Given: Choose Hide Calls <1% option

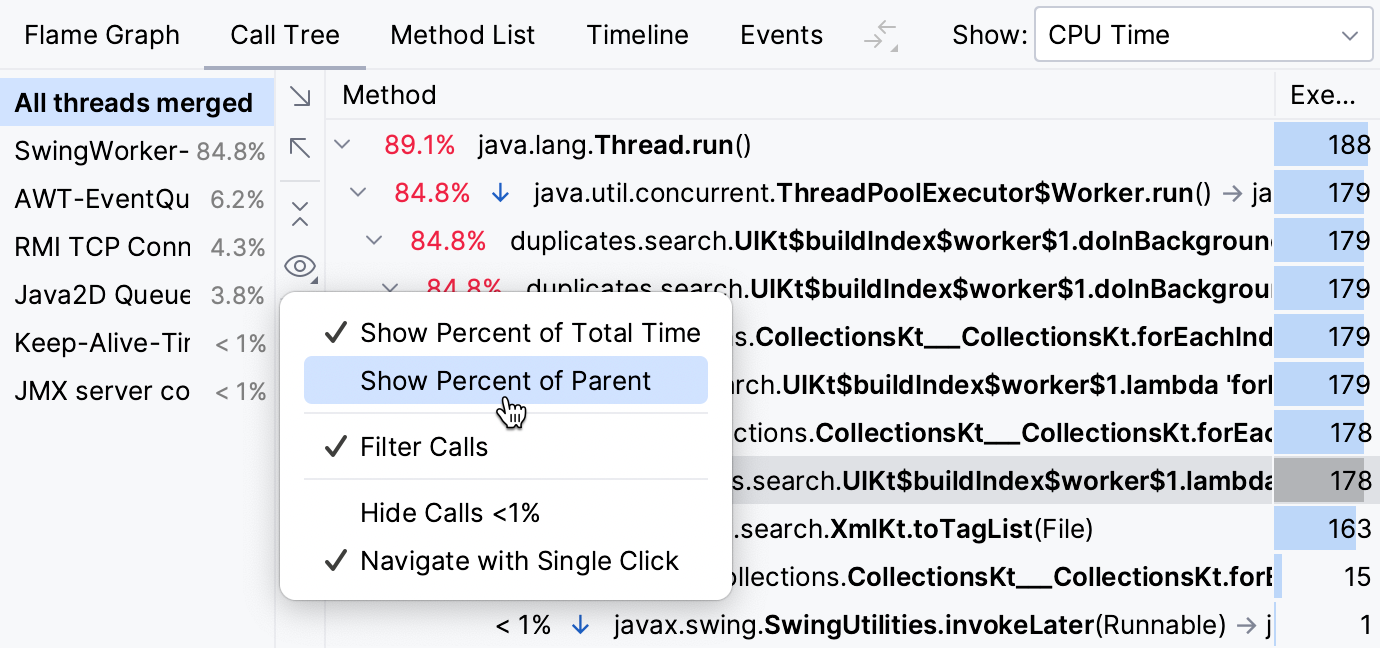Looking at the screenshot, I should tap(450, 512).
